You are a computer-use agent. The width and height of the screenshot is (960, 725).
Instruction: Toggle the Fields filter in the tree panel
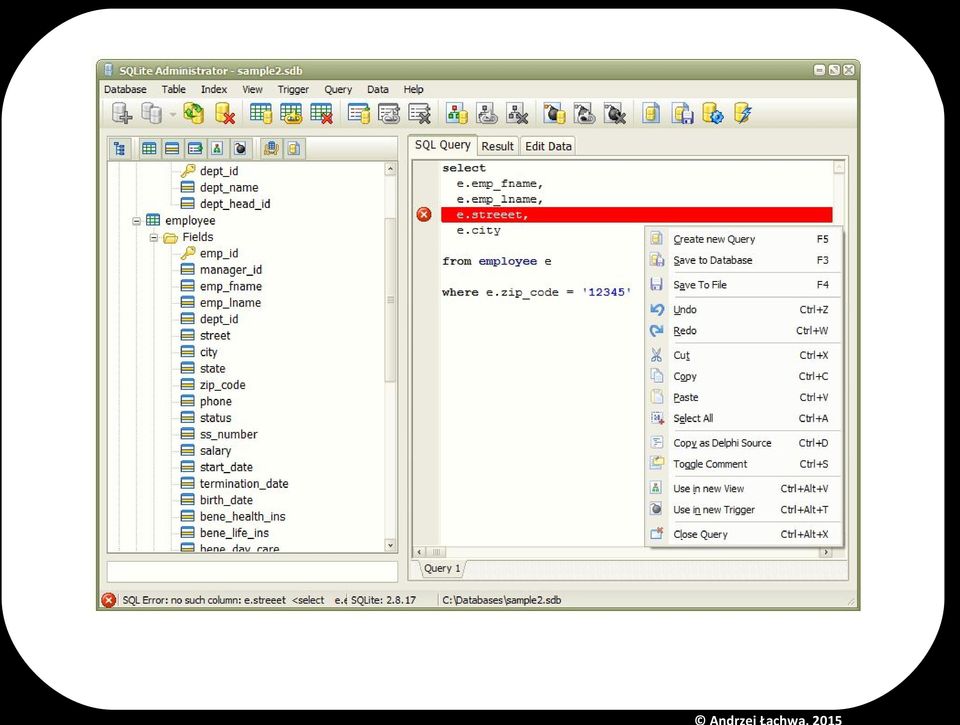point(172,148)
